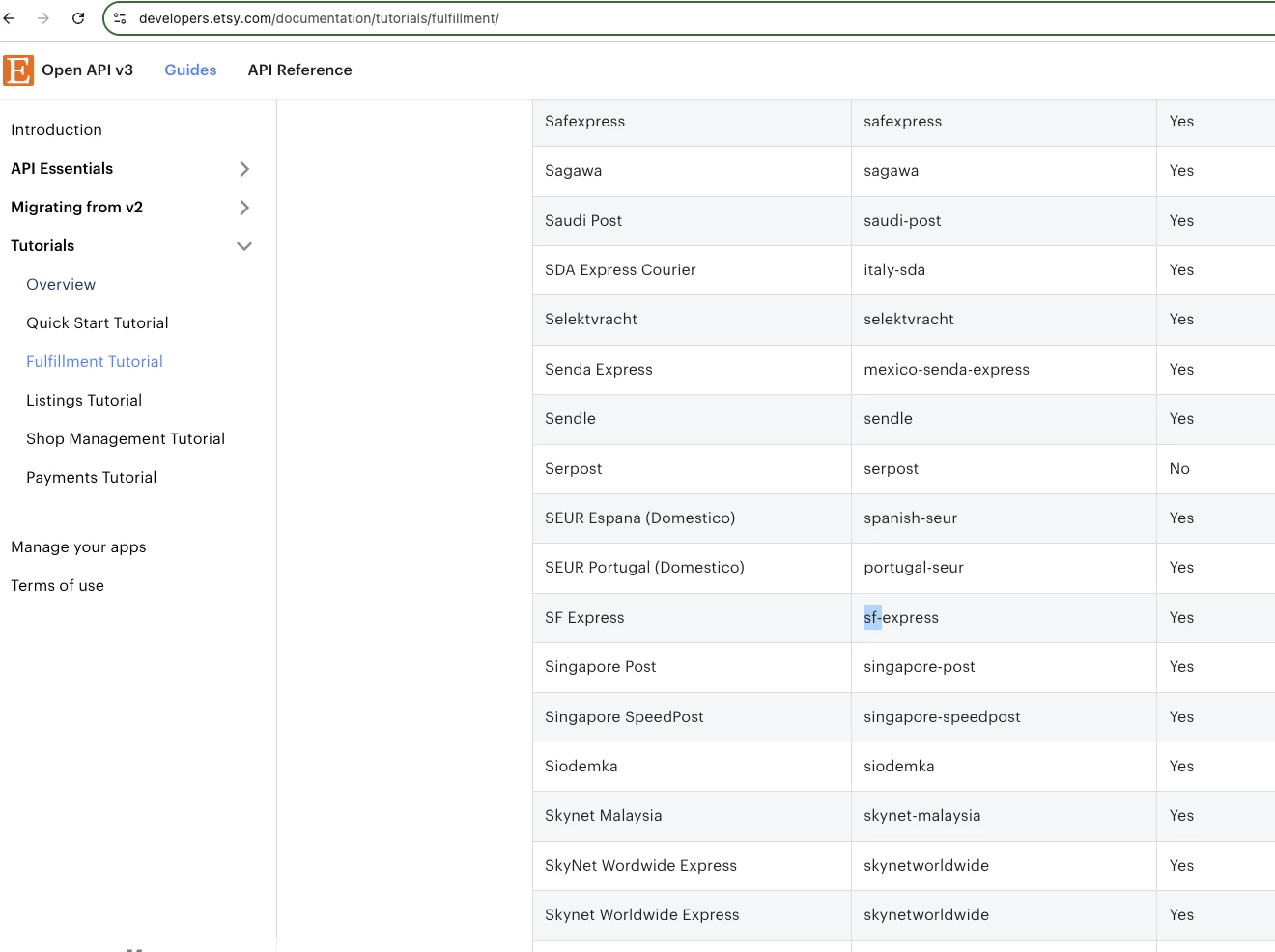
Task: Click the Singapore Post name cell
Action: [x=692, y=667]
